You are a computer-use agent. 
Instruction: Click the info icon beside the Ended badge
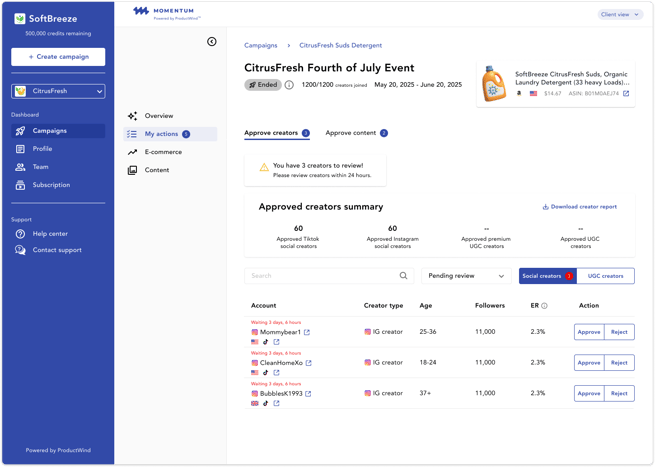click(x=289, y=85)
